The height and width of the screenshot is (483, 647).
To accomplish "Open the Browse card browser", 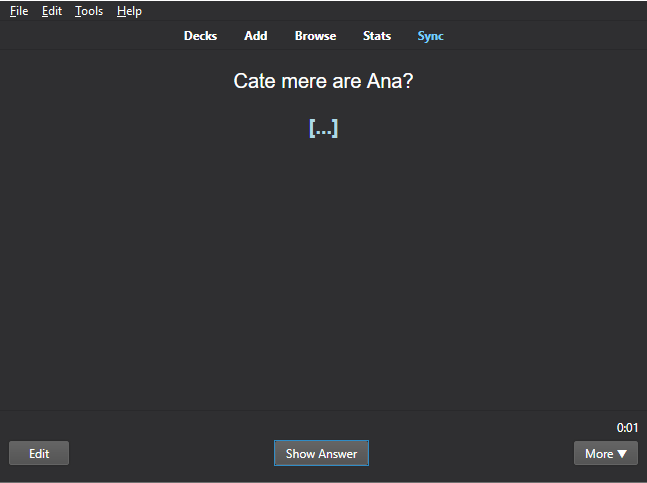I will (x=315, y=36).
